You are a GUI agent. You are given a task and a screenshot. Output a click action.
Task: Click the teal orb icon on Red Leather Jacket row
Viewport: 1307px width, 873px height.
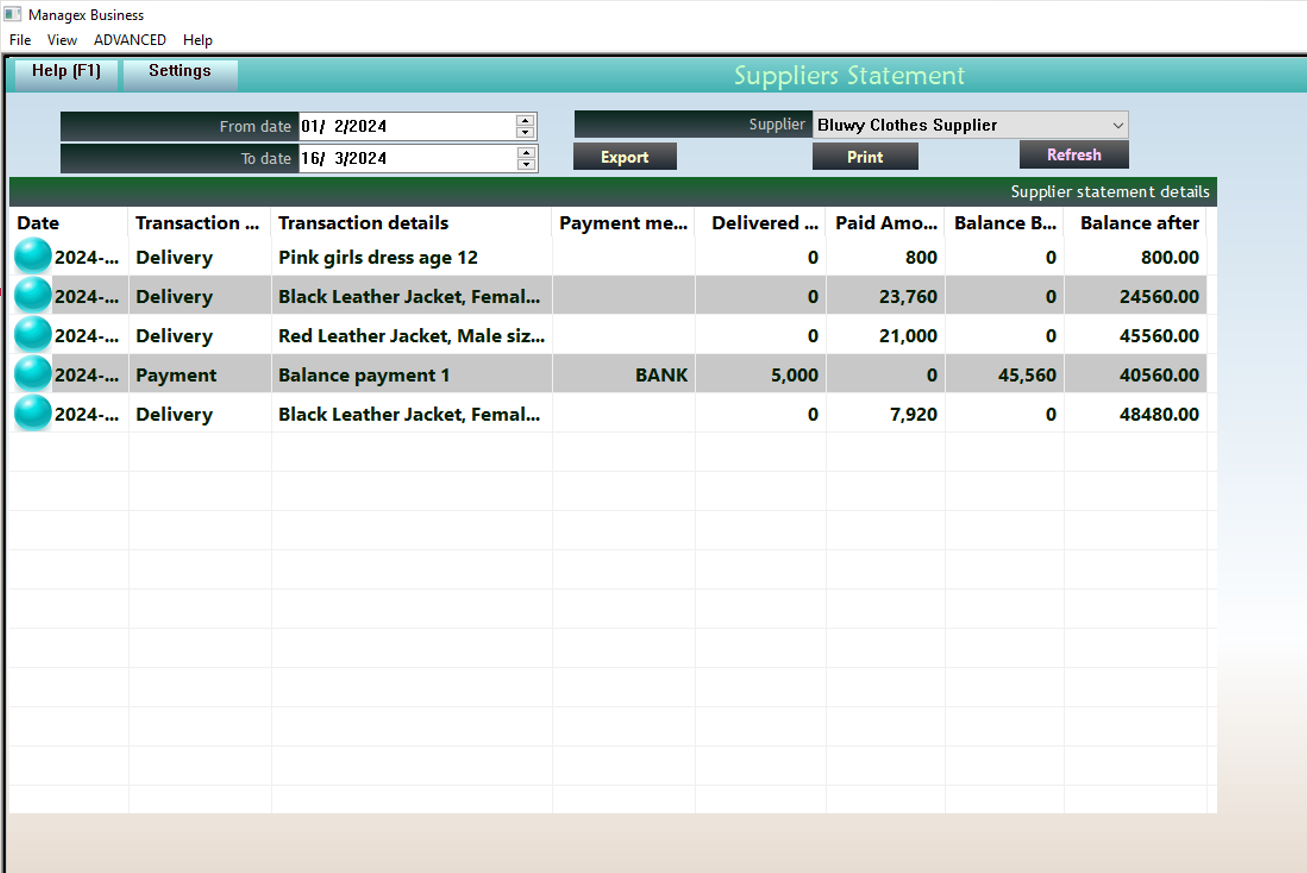point(33,335)
